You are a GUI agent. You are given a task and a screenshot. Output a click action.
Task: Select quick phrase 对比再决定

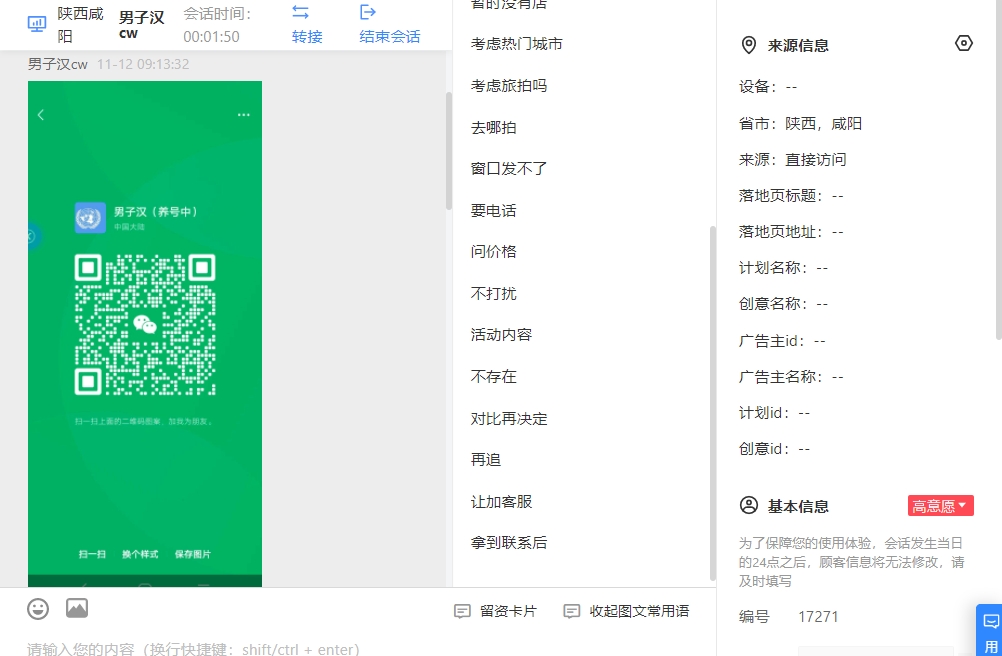509,419
